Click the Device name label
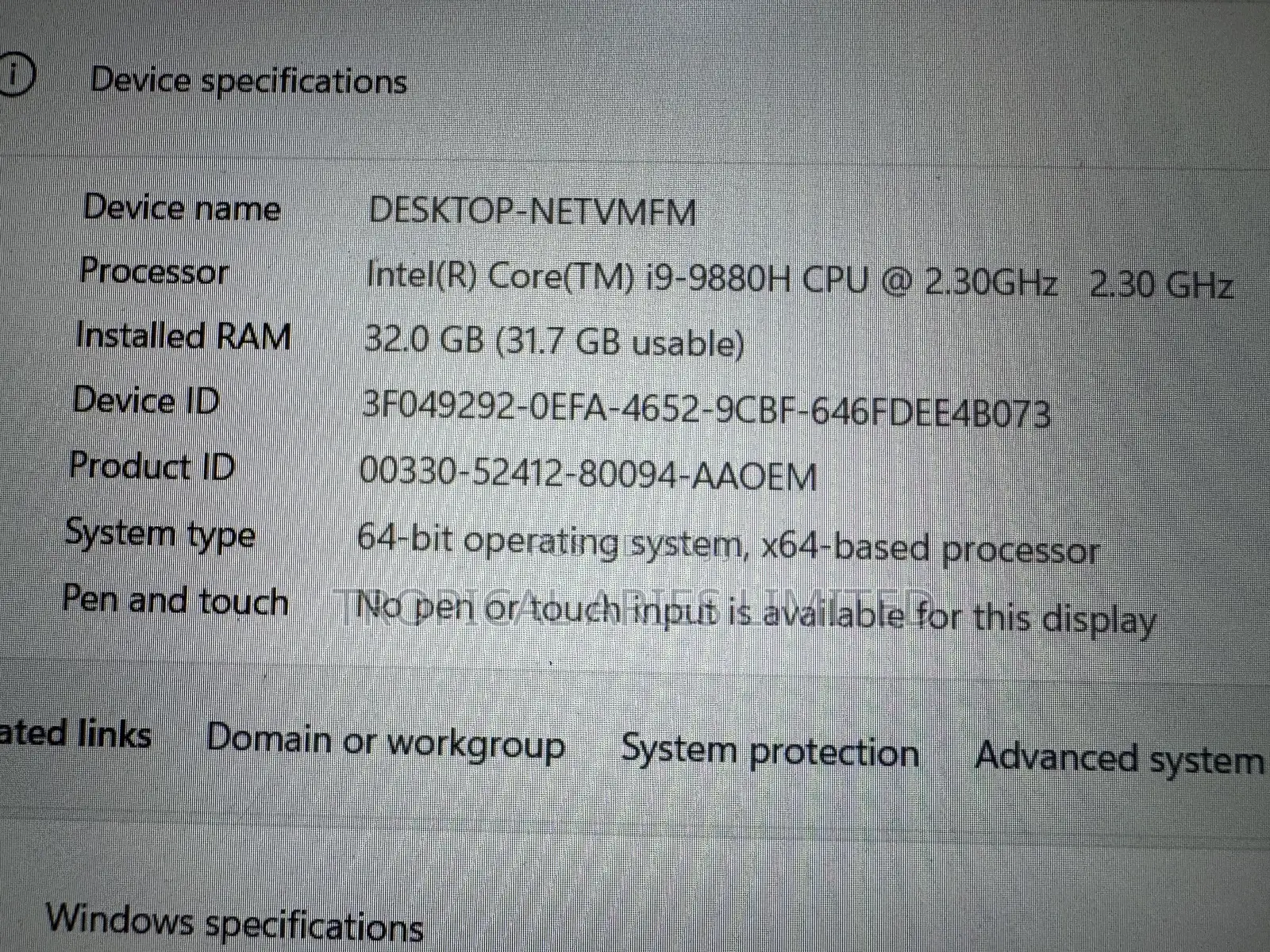 coord(183,208)
